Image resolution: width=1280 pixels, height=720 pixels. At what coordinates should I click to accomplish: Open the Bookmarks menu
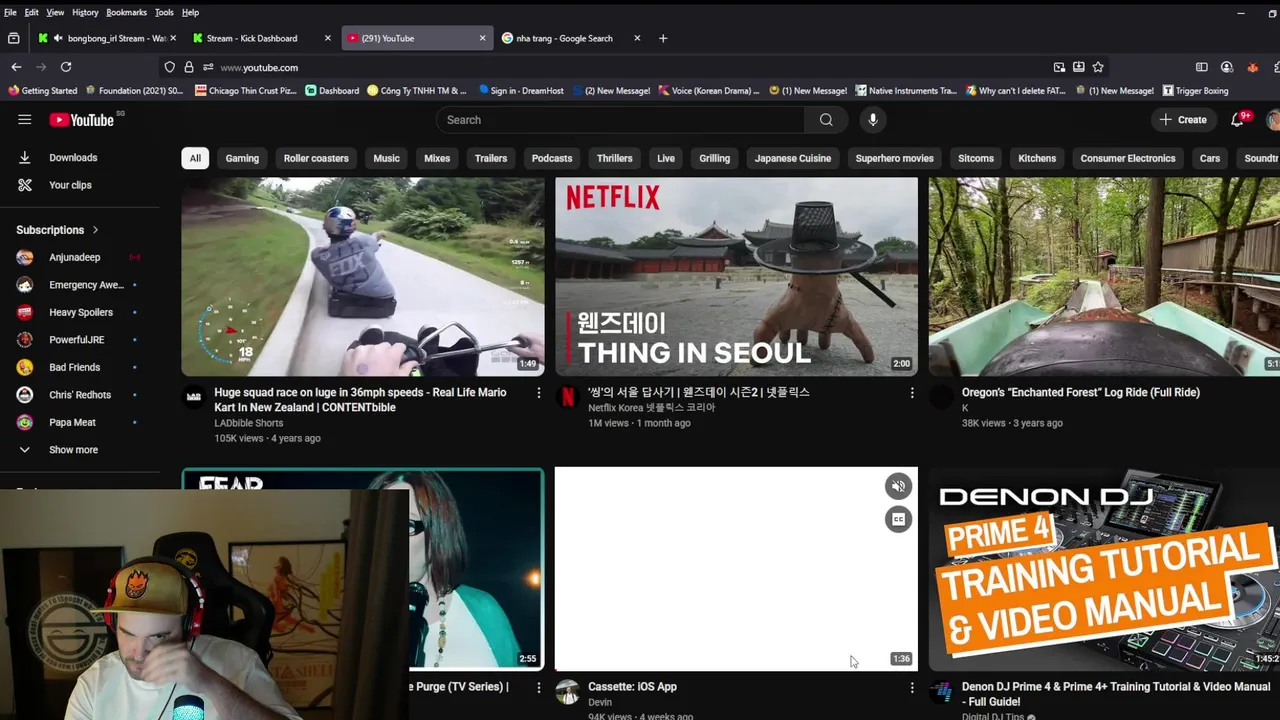pyautogui.click(x=126, y=12)
